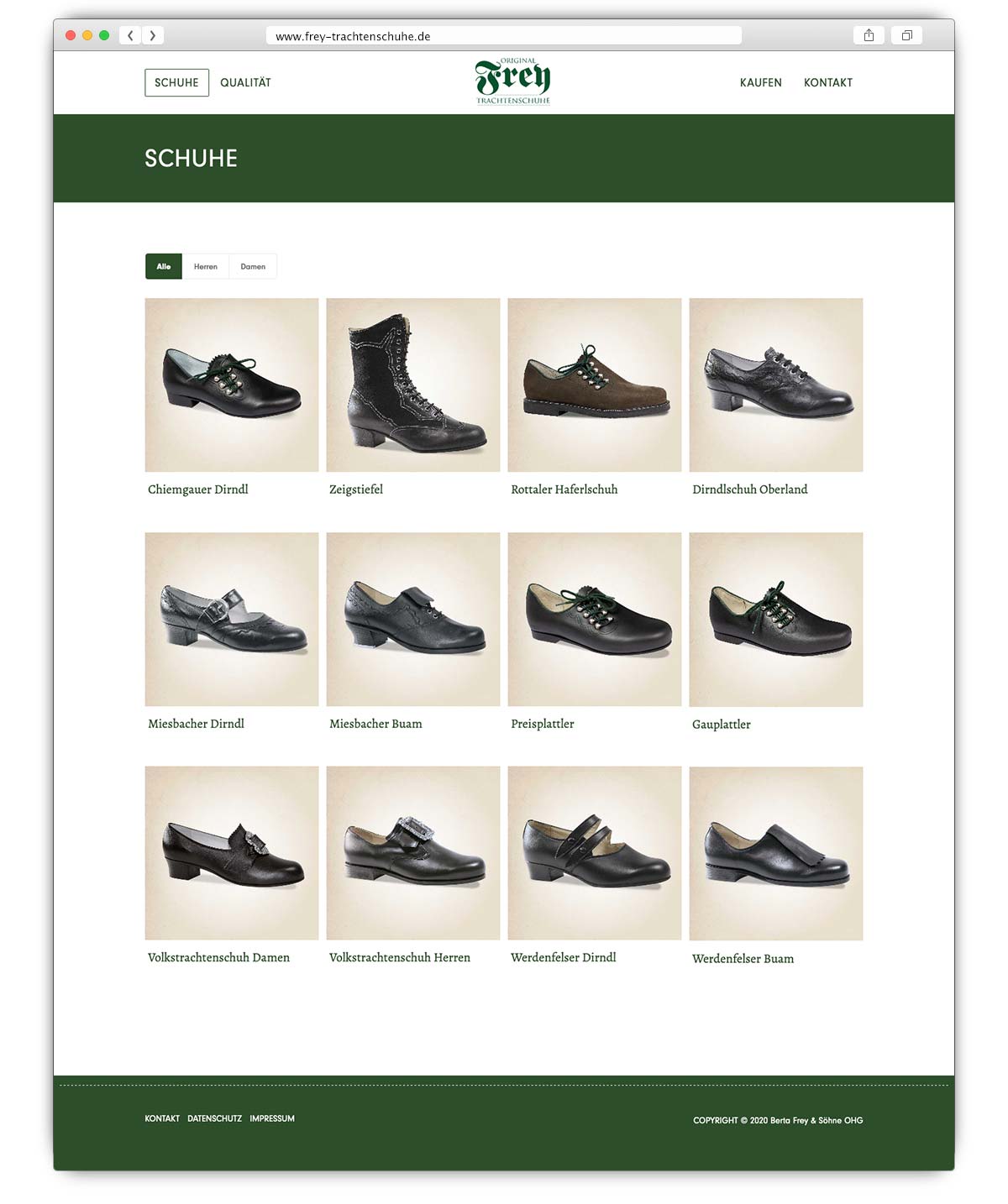Image resolution: width=1008 pixels, height=1204 pixels.
Task: Click the Frey Trachtenschuhe logo
Action: (513, 81)
